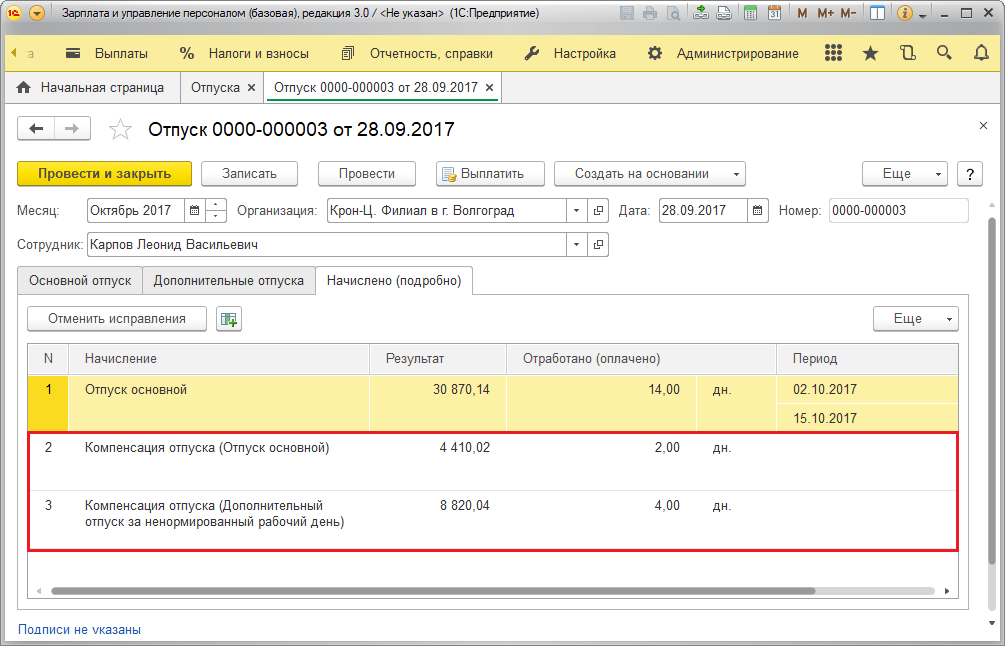Open notifications bell icon
This screenshot has width=1005, height=646.
[x=981, y=53]
